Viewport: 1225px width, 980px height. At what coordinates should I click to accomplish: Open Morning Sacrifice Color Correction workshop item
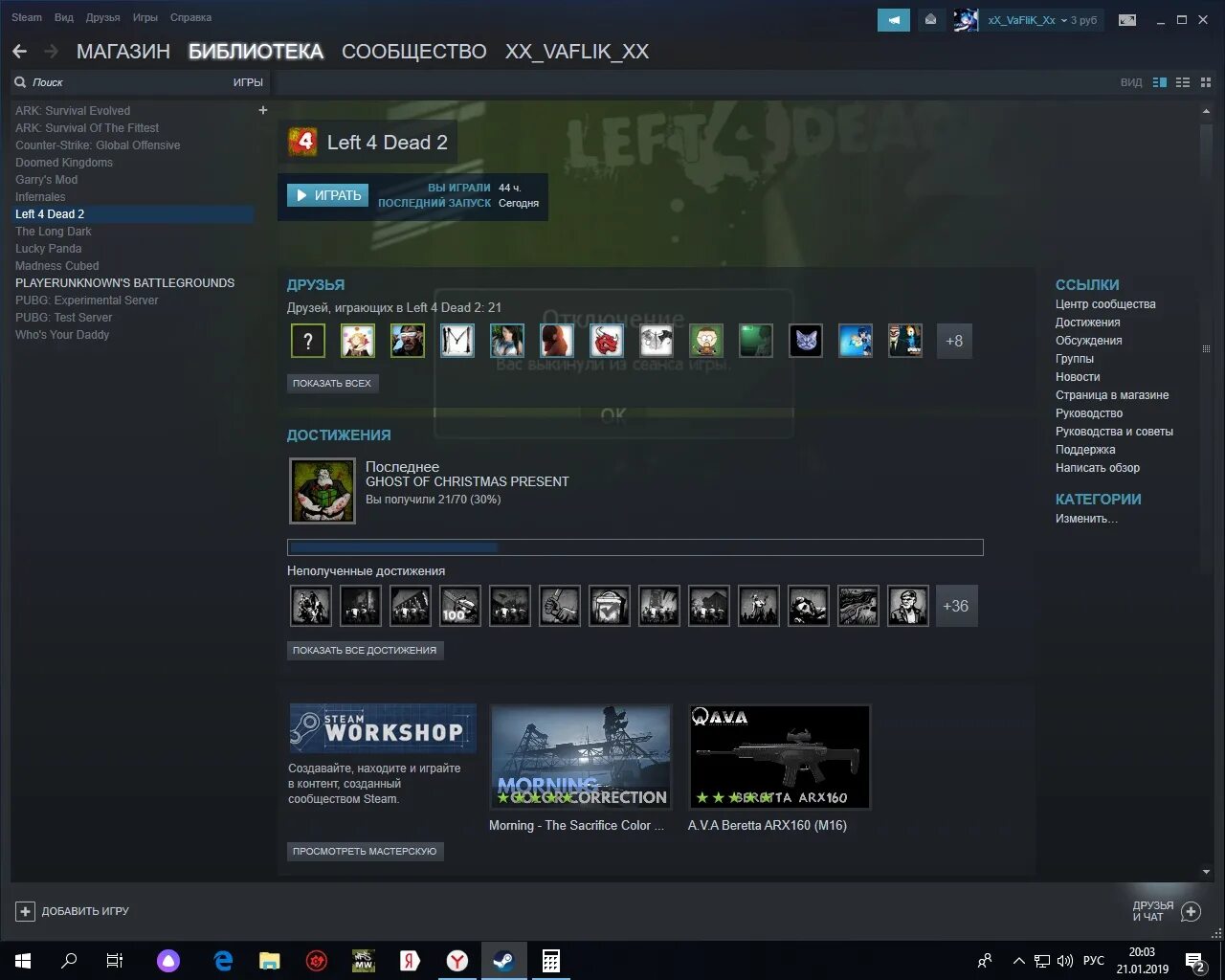pos(581,757)
